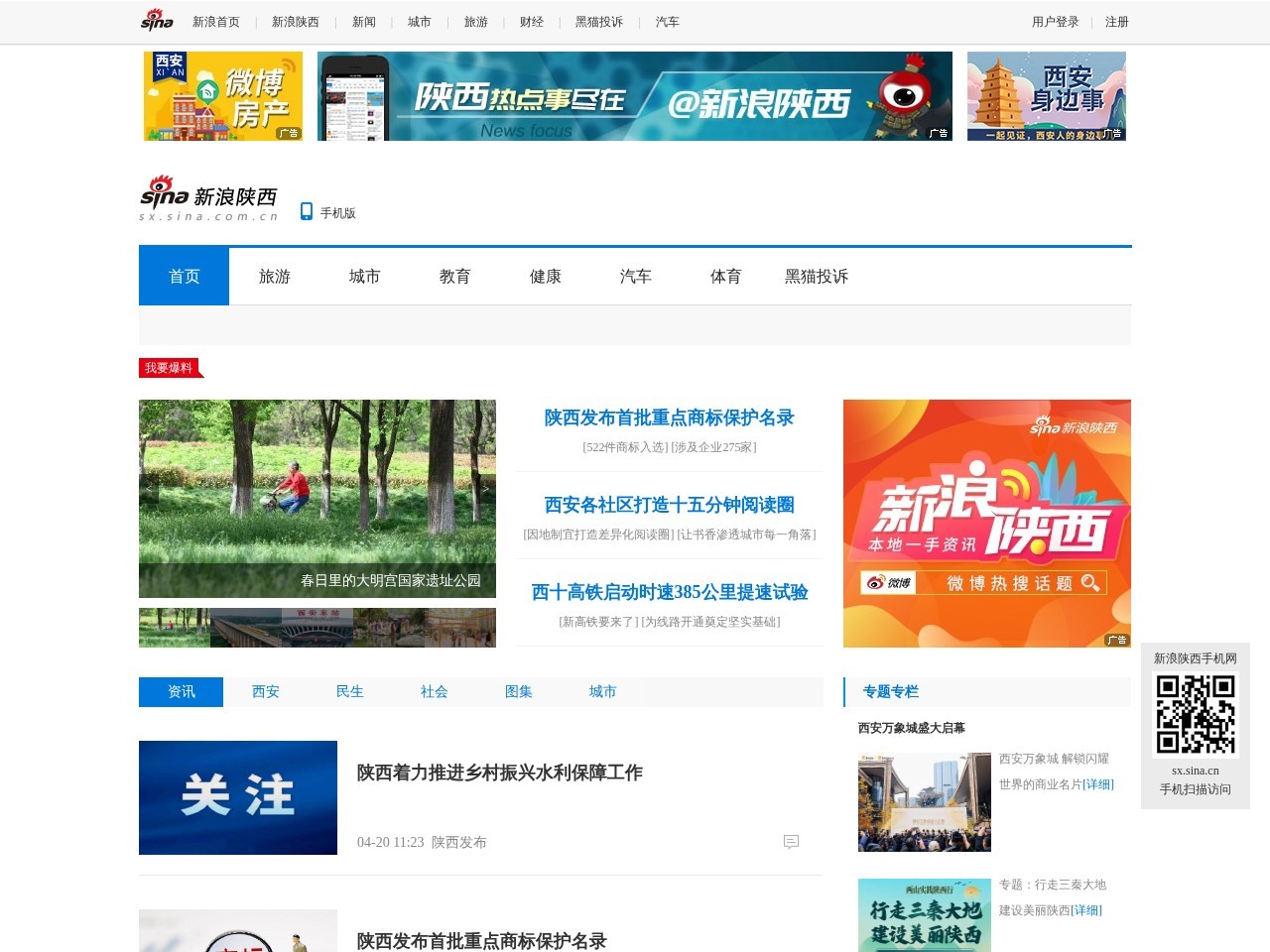The width and height of the screenshot is (1270, 952).
Task: Select 财经 in the top navigation menu
Action: 532,20
